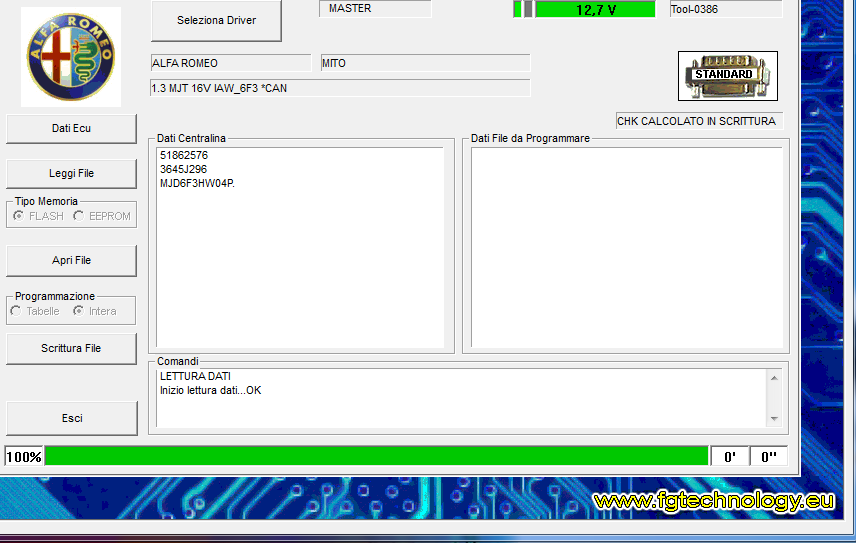Click the green 100% progress bar
The width and height of the screenshot is (856, 543).
(377, 456)
